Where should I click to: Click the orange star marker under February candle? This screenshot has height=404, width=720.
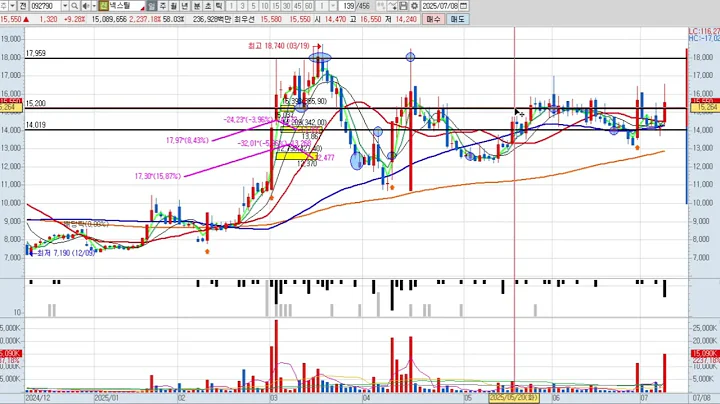tap(207, 252)
